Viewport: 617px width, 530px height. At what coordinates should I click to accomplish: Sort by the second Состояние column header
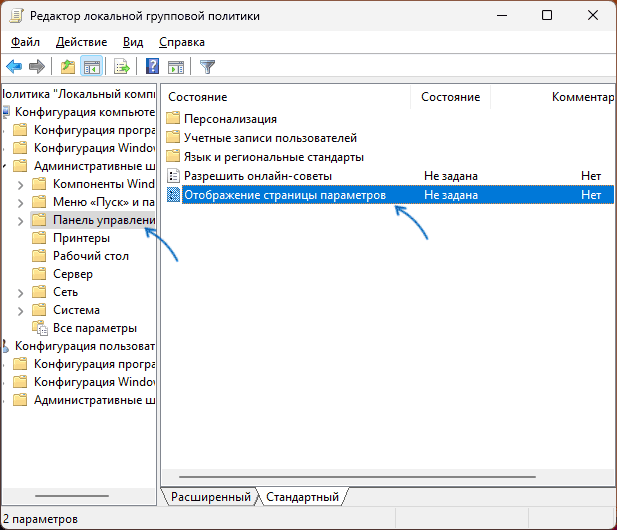(451, 97)
